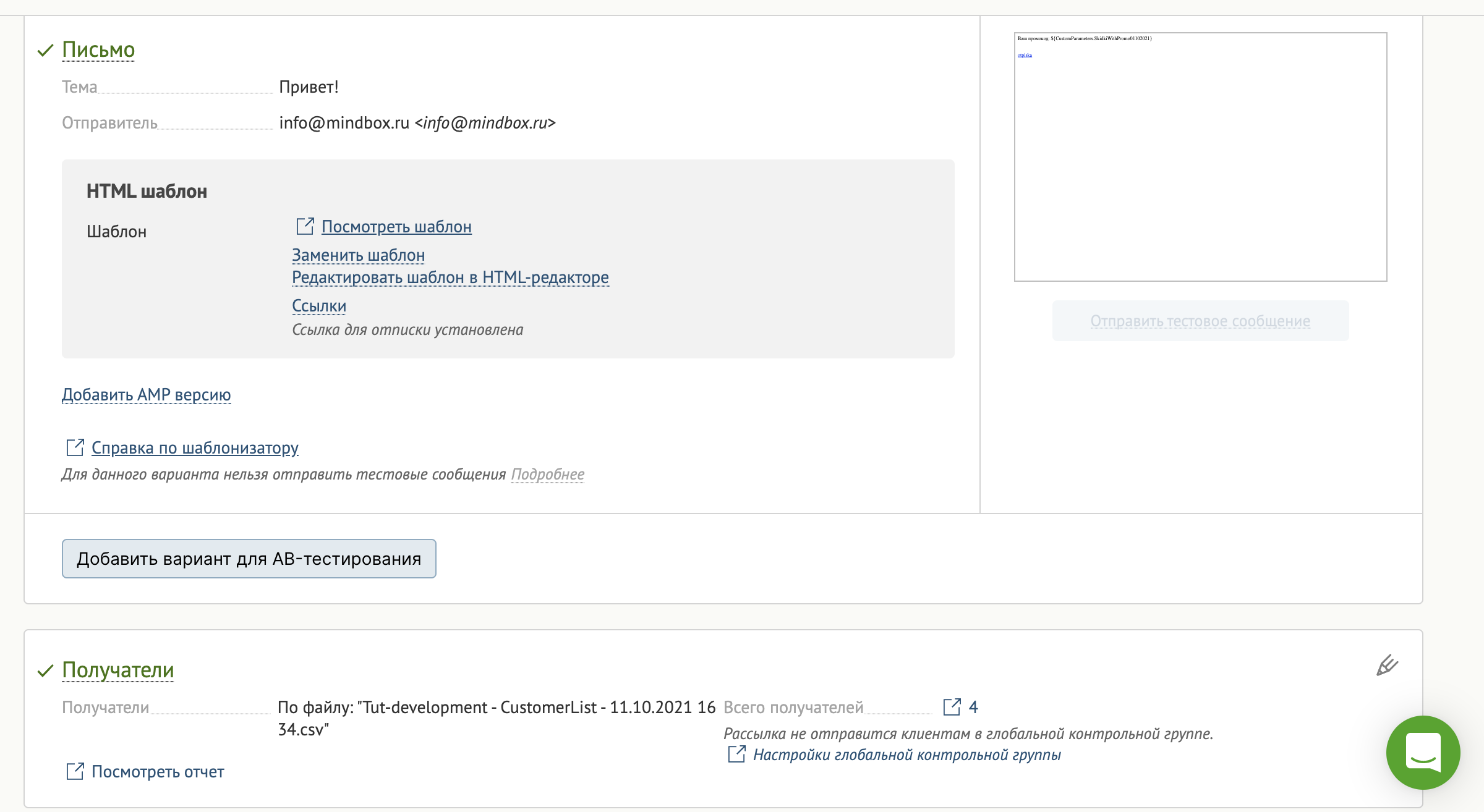Click checkmark icon beside Получатели heading
The height and width of the screenshot is (812, 1484).
(x=46, y=671)
